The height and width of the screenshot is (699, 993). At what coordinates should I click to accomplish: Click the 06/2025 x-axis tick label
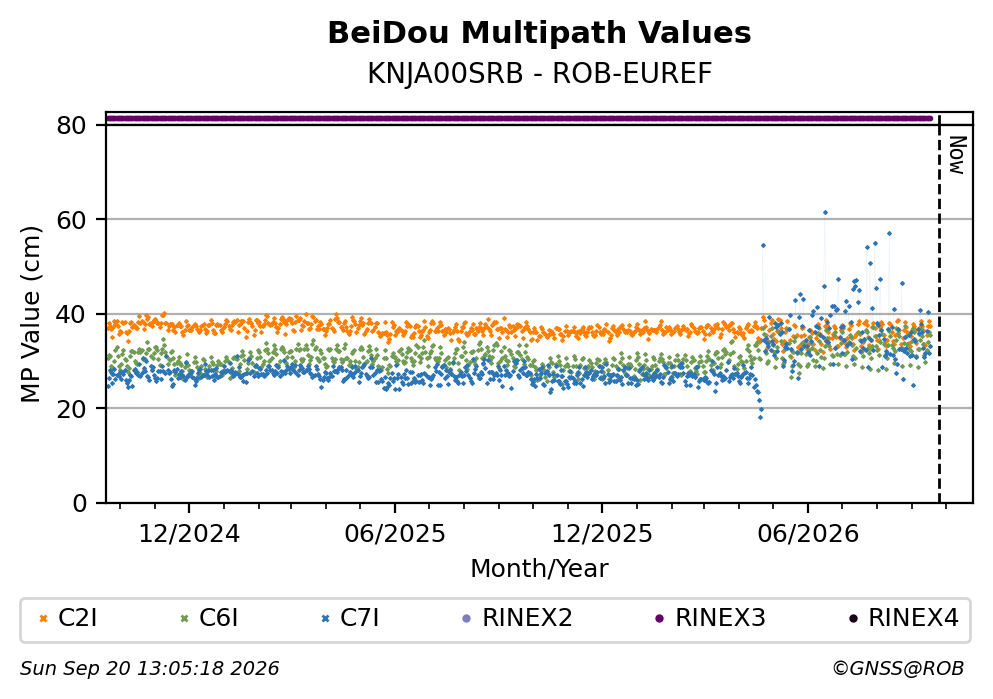pos(395,534)
